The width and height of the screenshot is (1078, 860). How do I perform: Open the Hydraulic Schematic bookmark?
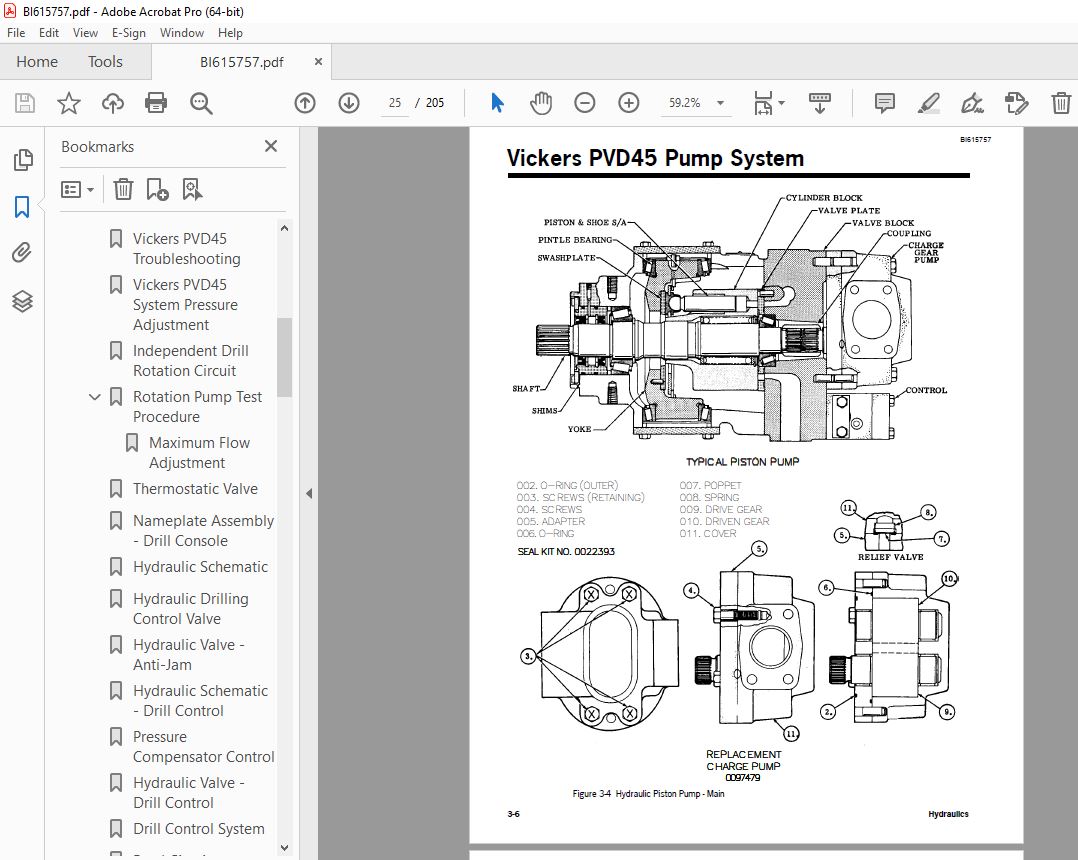200,567
